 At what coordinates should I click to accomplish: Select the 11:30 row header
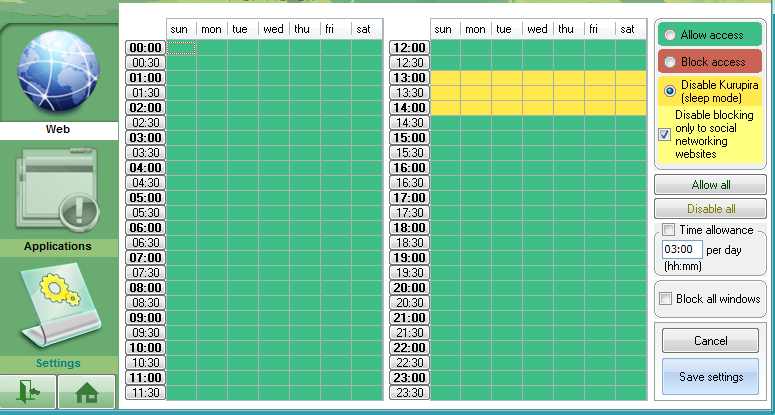click(146, 393)
